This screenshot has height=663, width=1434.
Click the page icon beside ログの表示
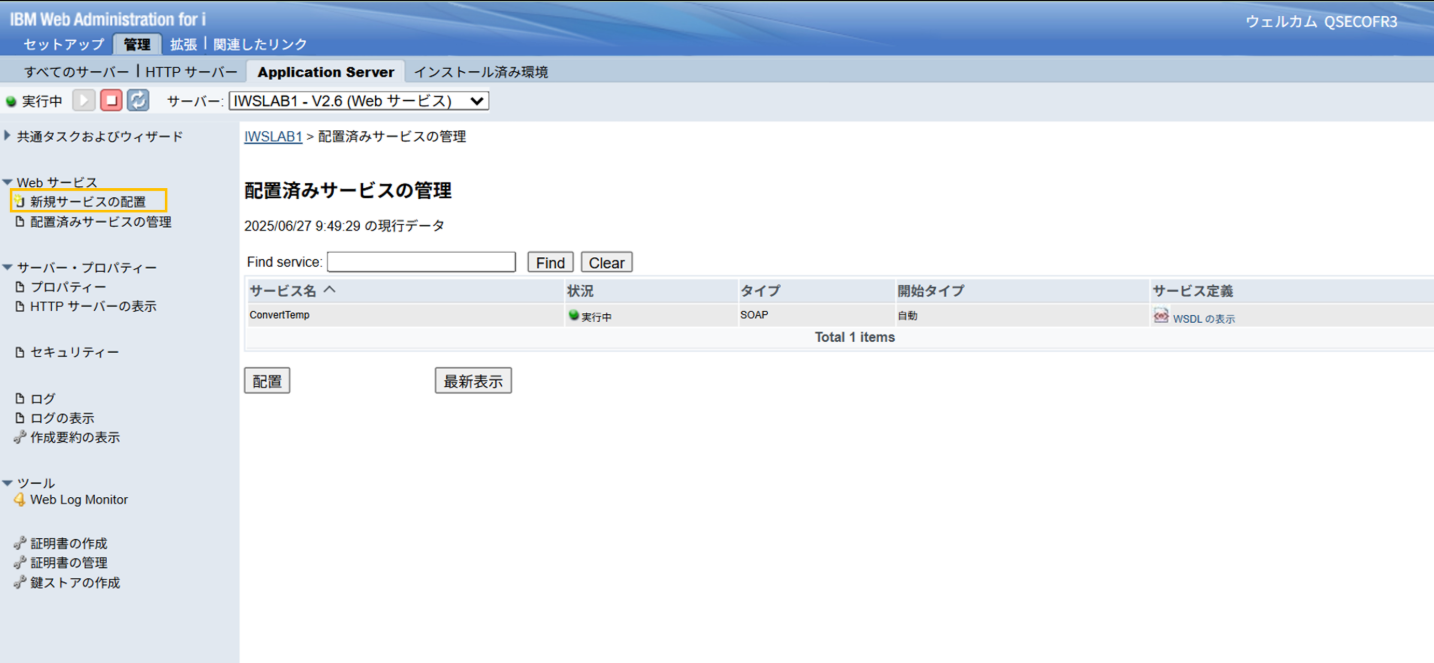click(20, 418)
